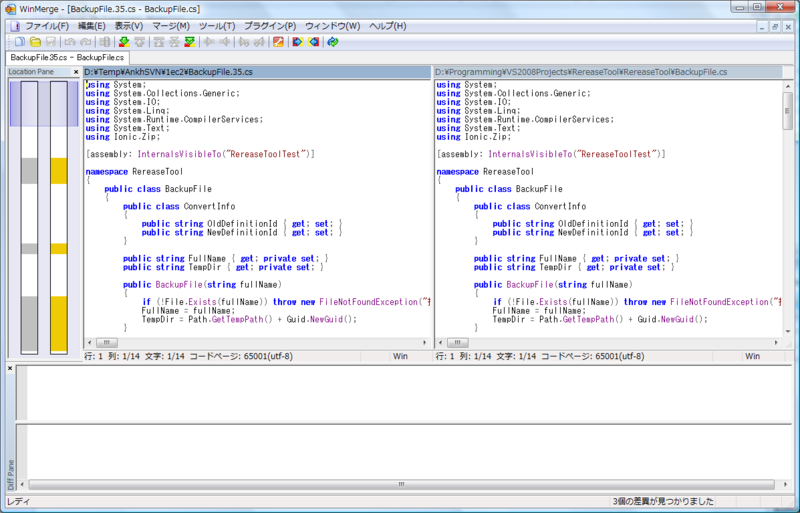The height and width of the screenshot is (513, 800).
Task: Click the Current Difference toolbar icon
Action: click(174, 42)
